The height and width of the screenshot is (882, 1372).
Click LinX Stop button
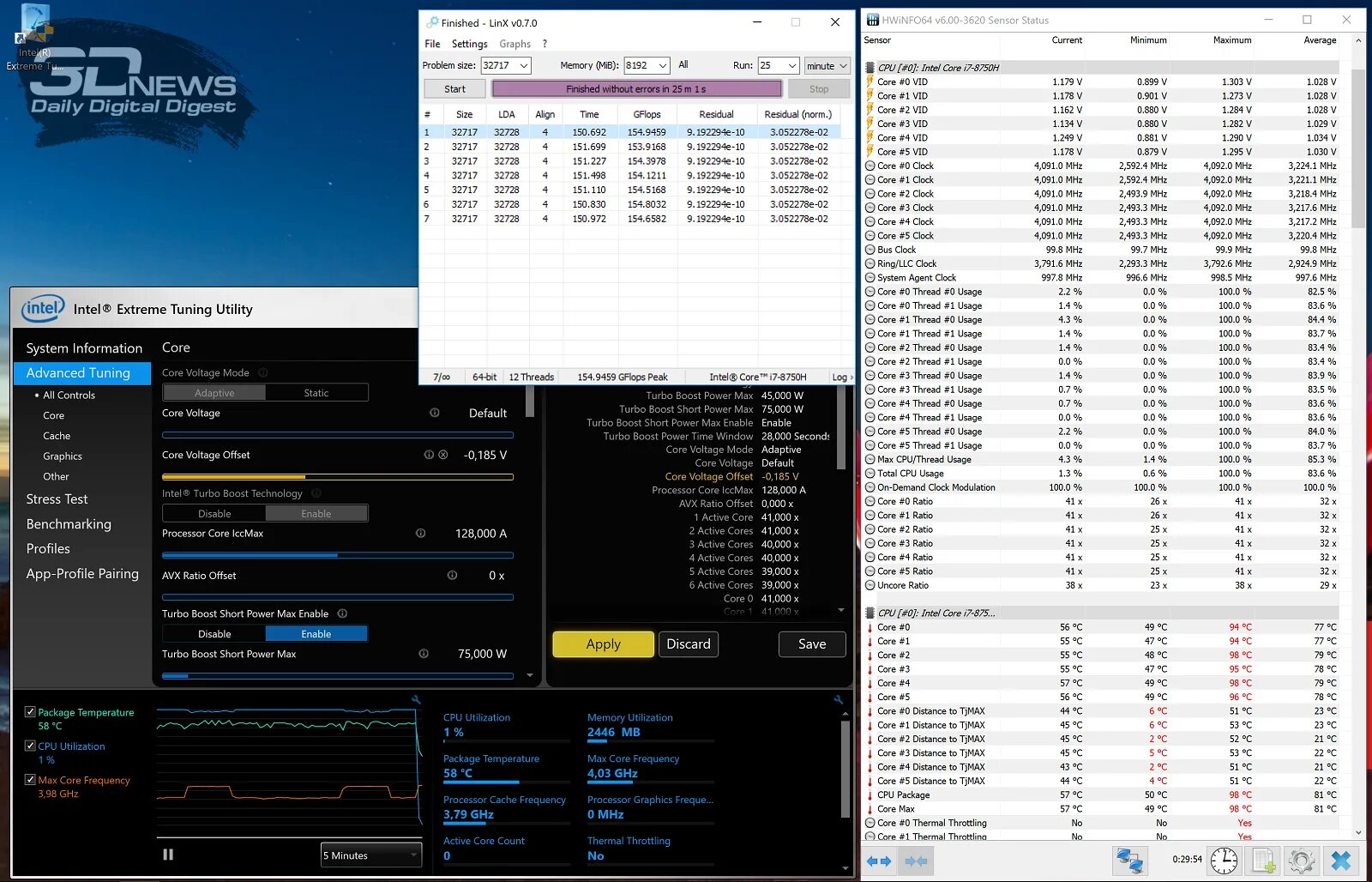point(819,88)
